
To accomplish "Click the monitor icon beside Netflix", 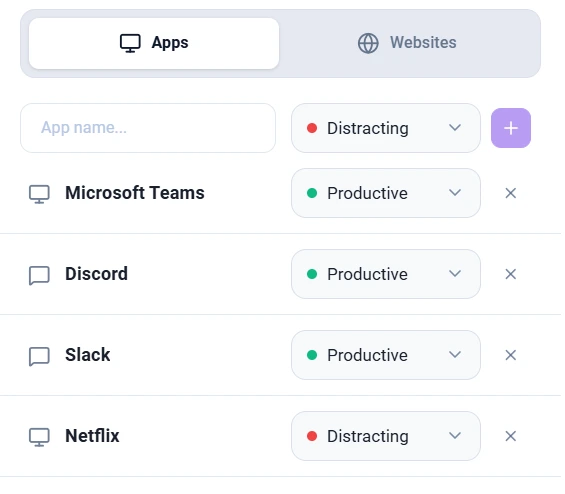I will pyautogui.click(x=39, y=437).
